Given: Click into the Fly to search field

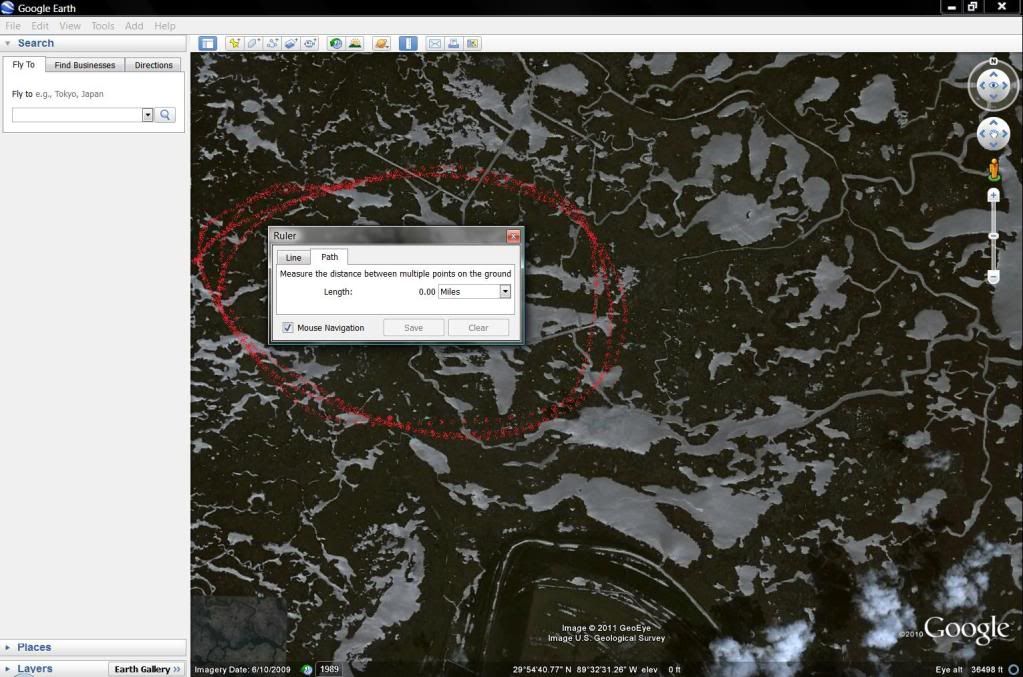Looking at the screenshot, I should point(77,115).
